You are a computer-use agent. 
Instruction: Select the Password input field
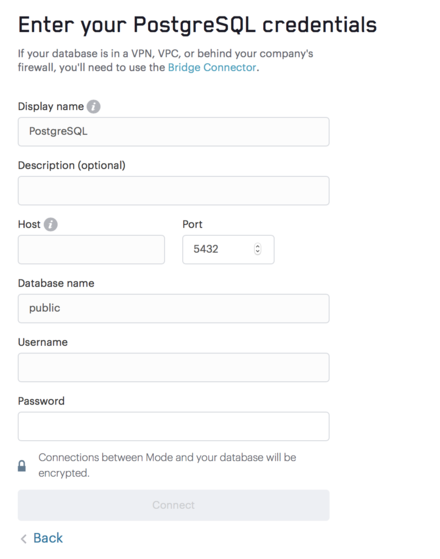174,426
